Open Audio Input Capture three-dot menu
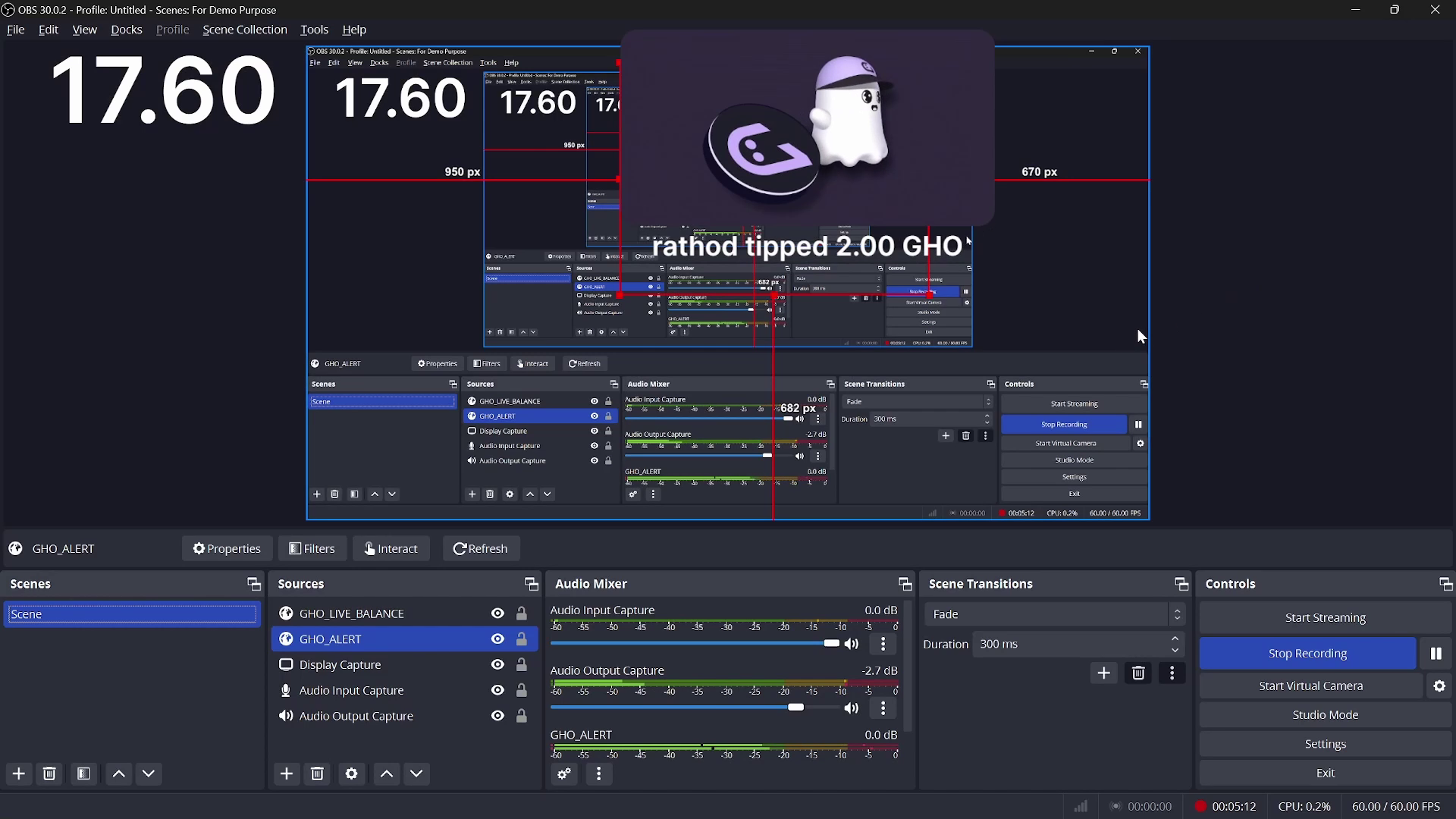 [x=883, y=644]
